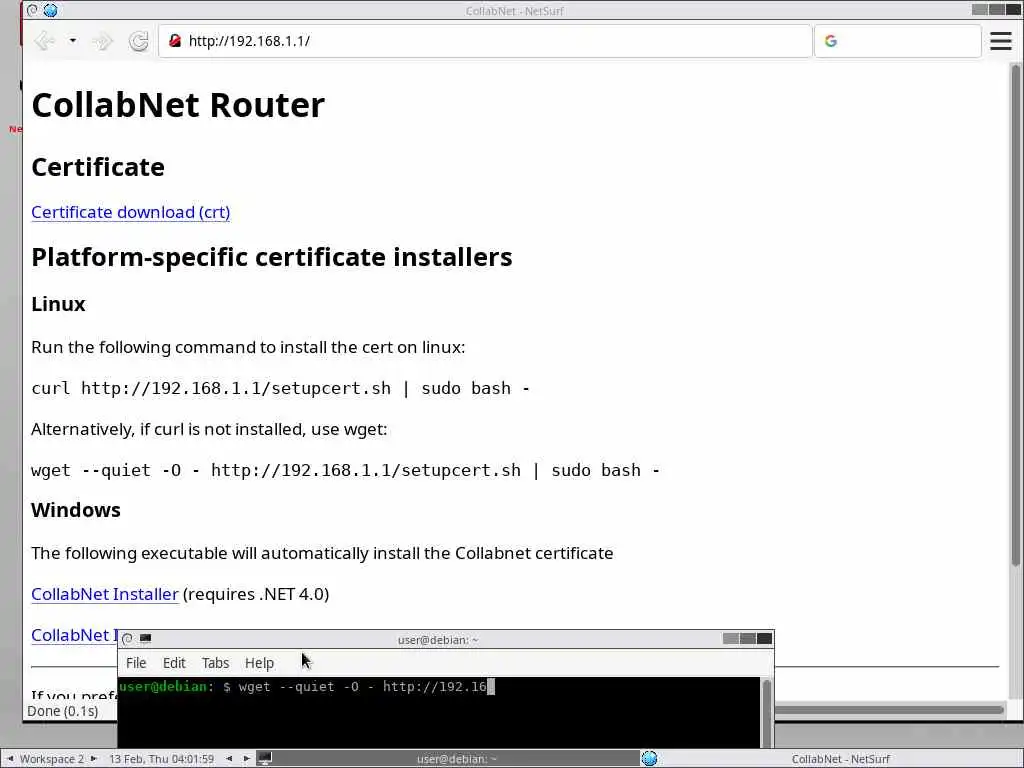Maximize the terminal window
Image resolution: width=1024 pixels, height=768 pixels.
[x=748, y=639]
